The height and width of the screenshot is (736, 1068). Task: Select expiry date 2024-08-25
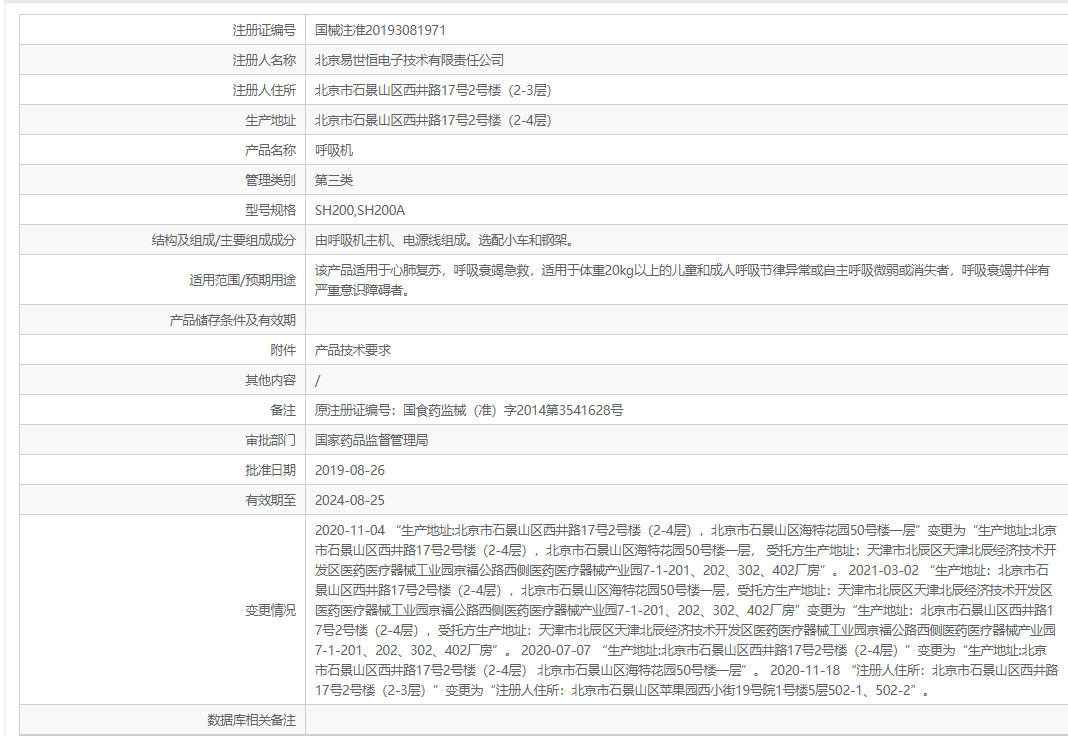click(x=349, y=500)
